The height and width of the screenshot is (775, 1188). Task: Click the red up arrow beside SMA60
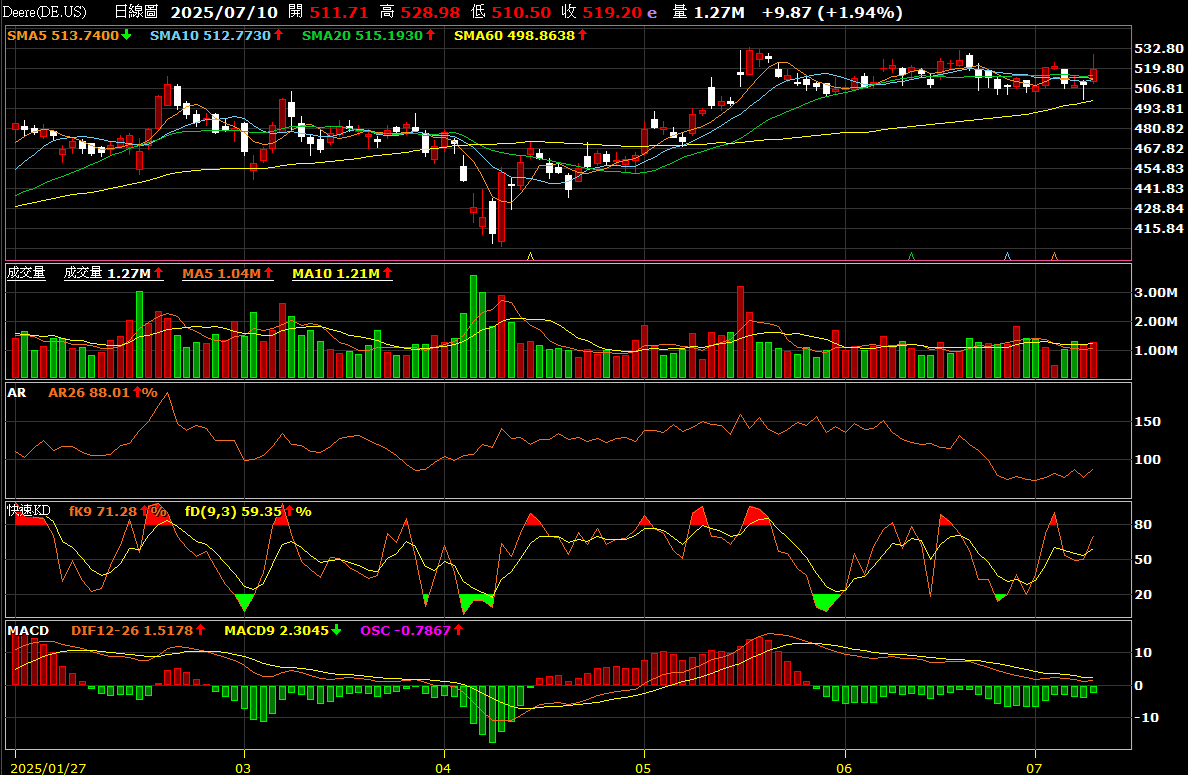coord(583,35)
